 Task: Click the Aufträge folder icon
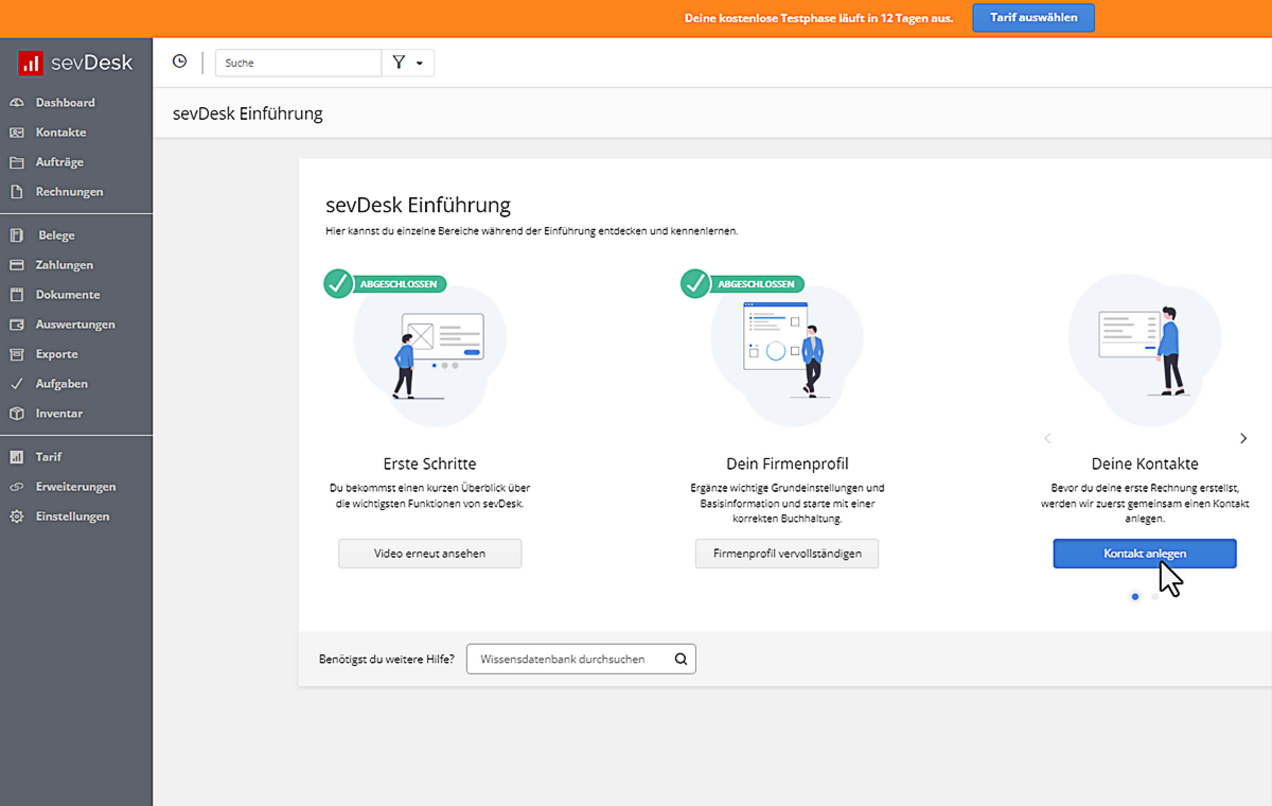point(17,162)
